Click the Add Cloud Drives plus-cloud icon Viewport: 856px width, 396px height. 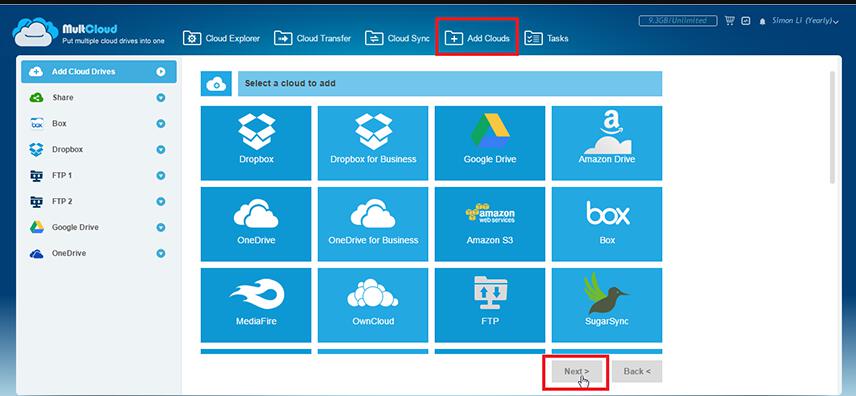(36, 72)
